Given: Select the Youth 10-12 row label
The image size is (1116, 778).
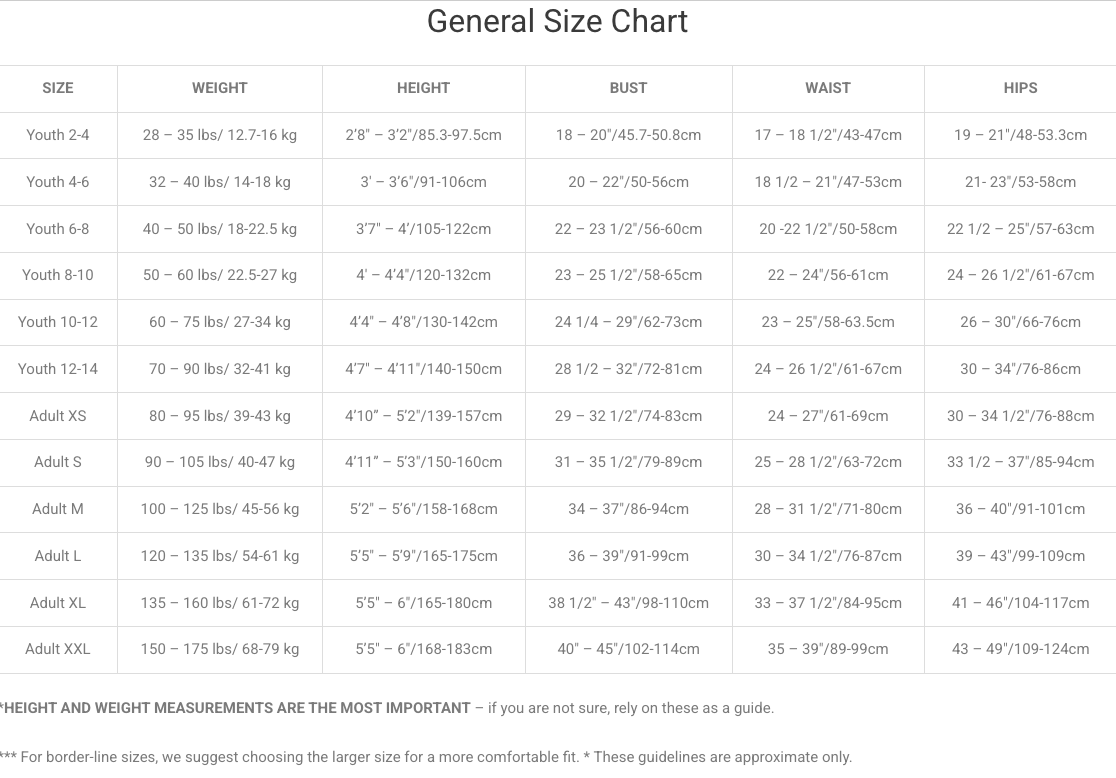Looking at the screenshot, I should [58, 322].
